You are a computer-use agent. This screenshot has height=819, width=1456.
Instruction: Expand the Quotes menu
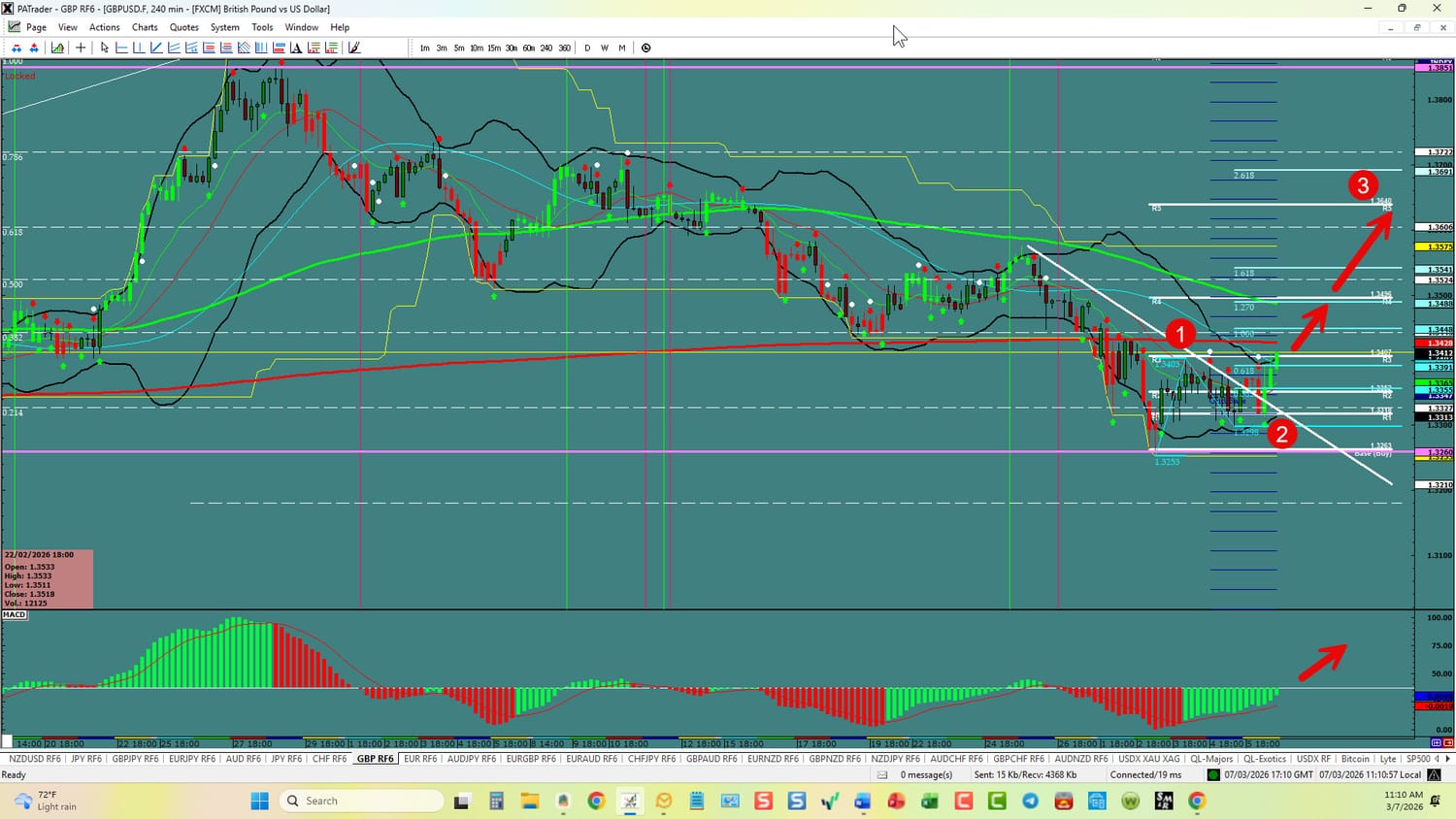pos(183,27)
